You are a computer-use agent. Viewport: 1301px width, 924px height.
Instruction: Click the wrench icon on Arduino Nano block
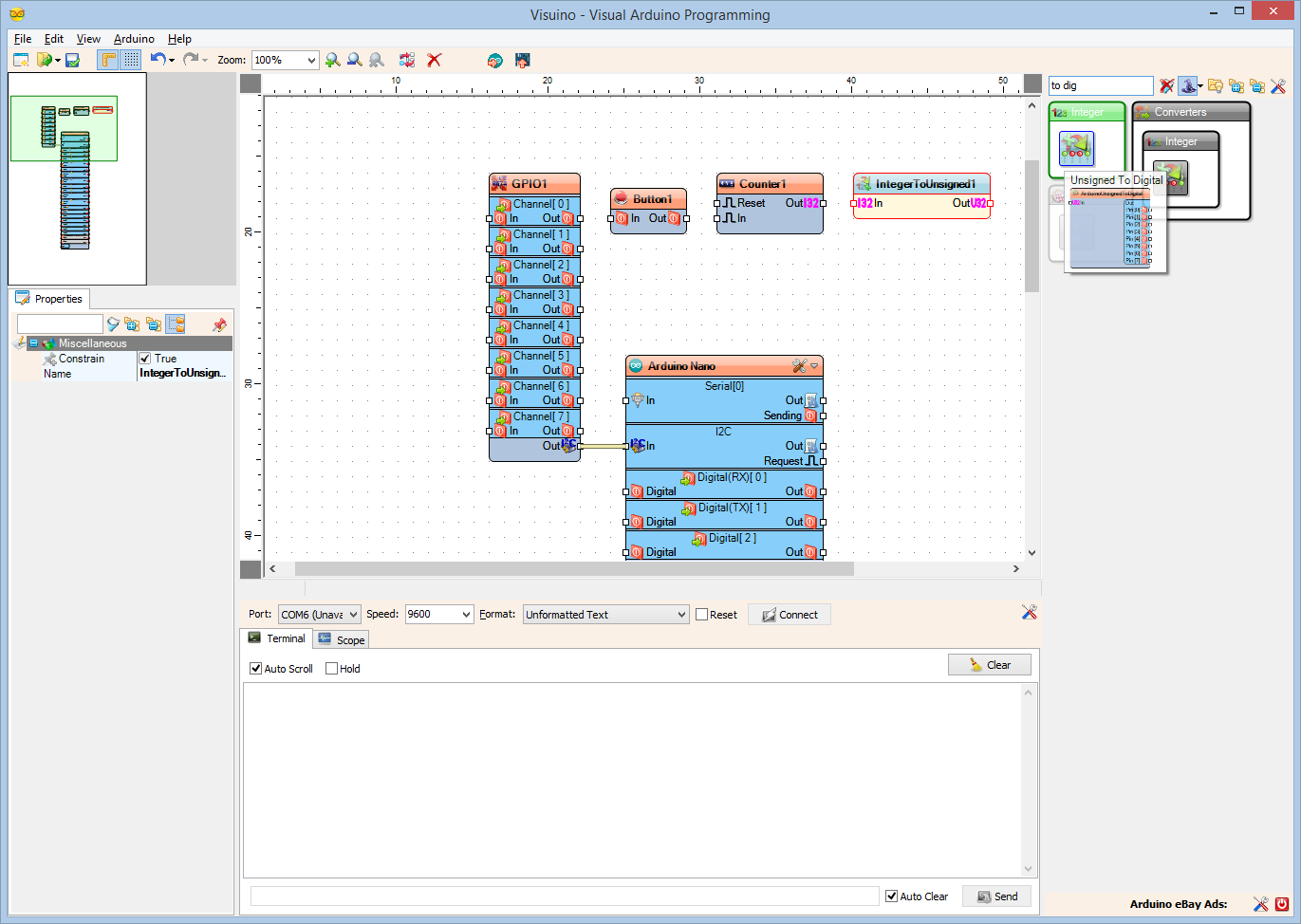click(x=800, y=365)
